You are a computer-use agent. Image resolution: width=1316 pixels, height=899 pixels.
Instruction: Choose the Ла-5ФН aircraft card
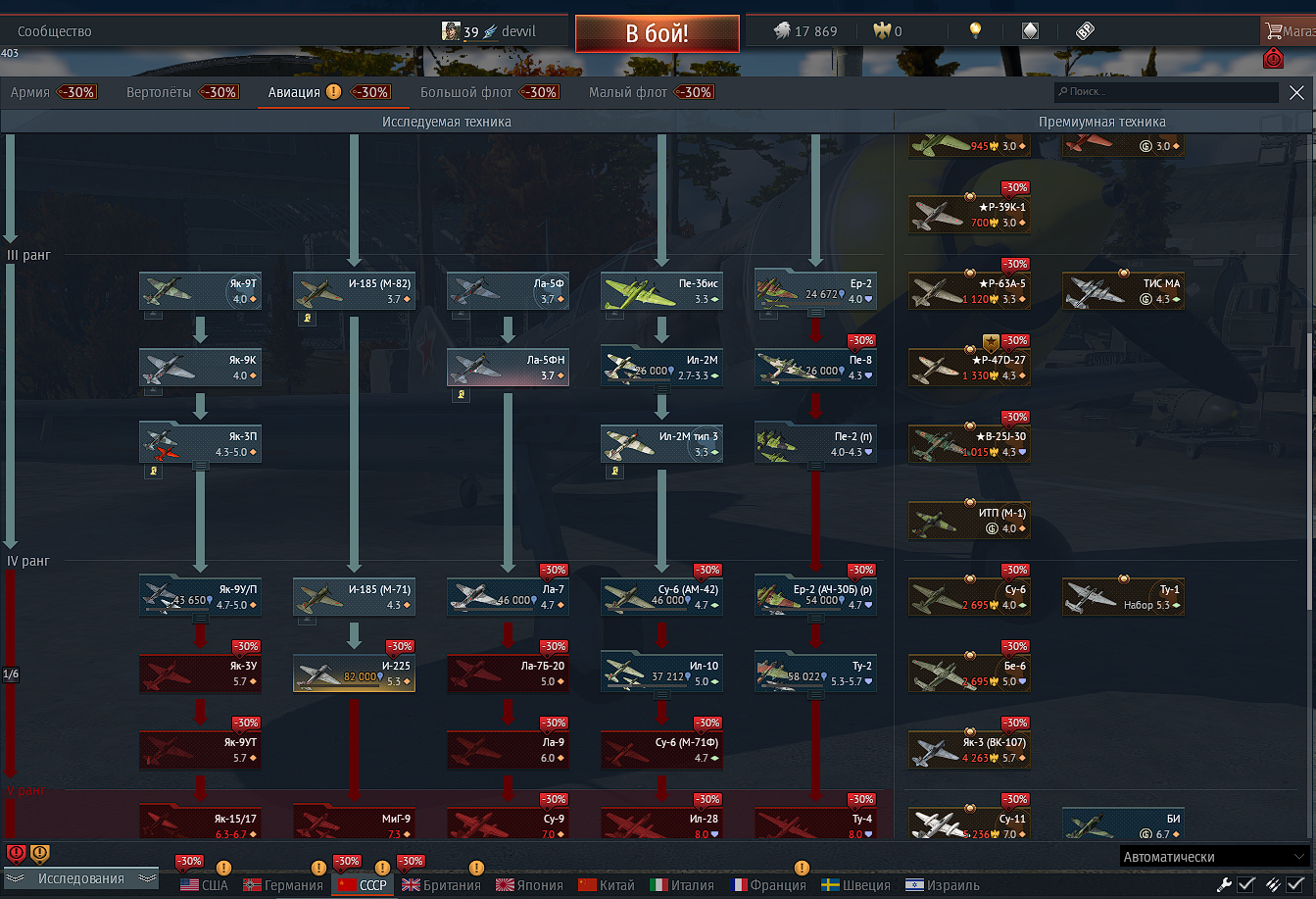(509, 367)
